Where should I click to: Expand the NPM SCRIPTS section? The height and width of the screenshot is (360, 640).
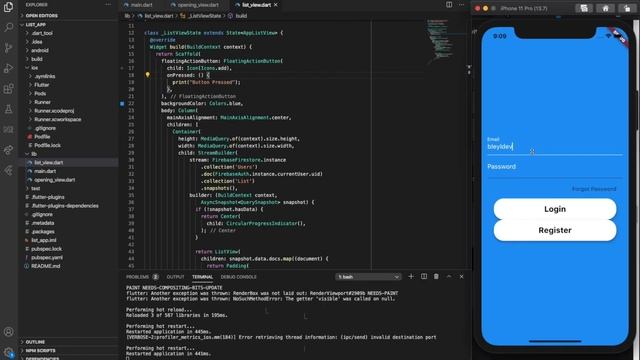point(40,351)
